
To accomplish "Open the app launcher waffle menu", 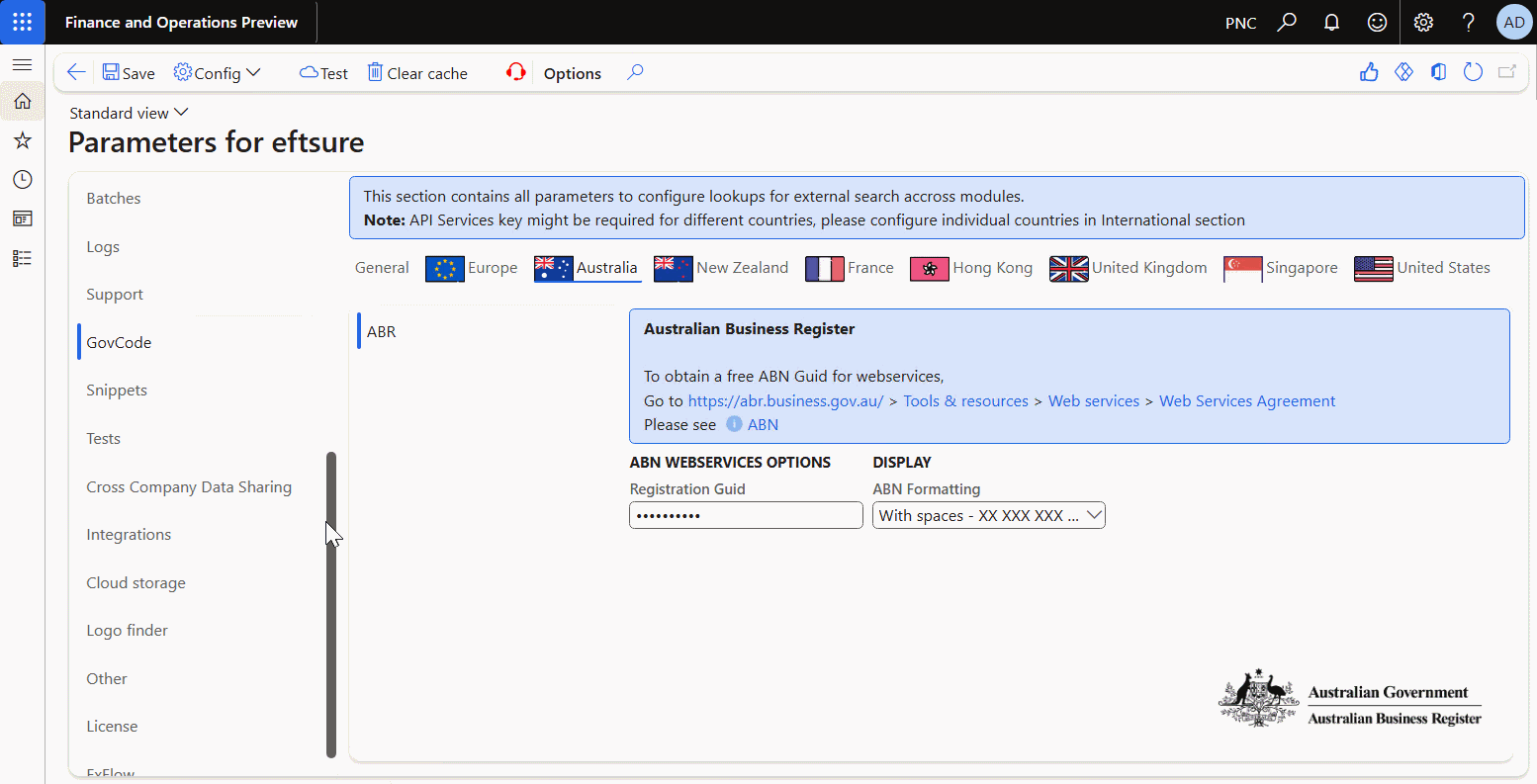I will (22, 22).
